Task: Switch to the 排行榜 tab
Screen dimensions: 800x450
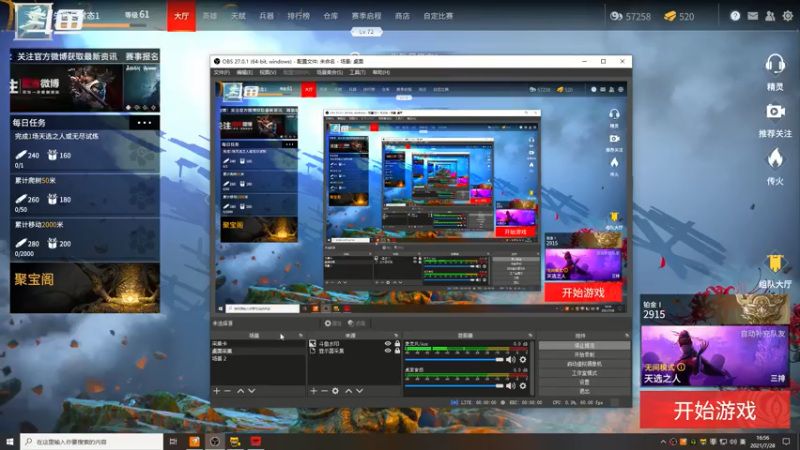Action: pos(298,16)
